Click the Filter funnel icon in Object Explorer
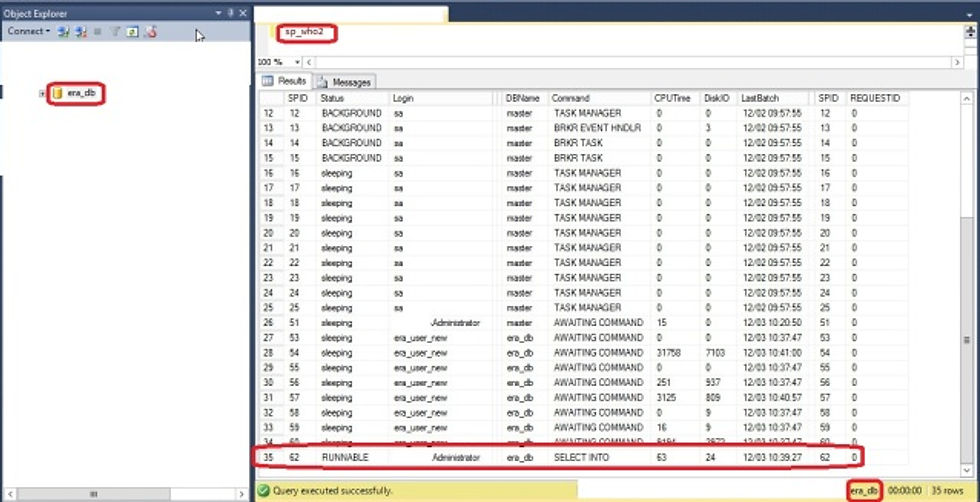The image size is (980, 502). 116,31
